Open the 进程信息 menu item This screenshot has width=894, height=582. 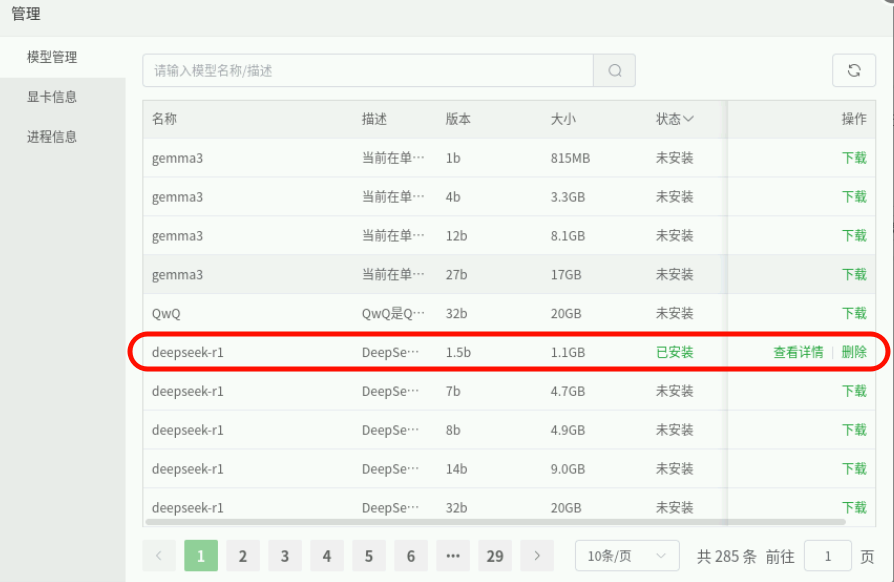click(52, 137)
